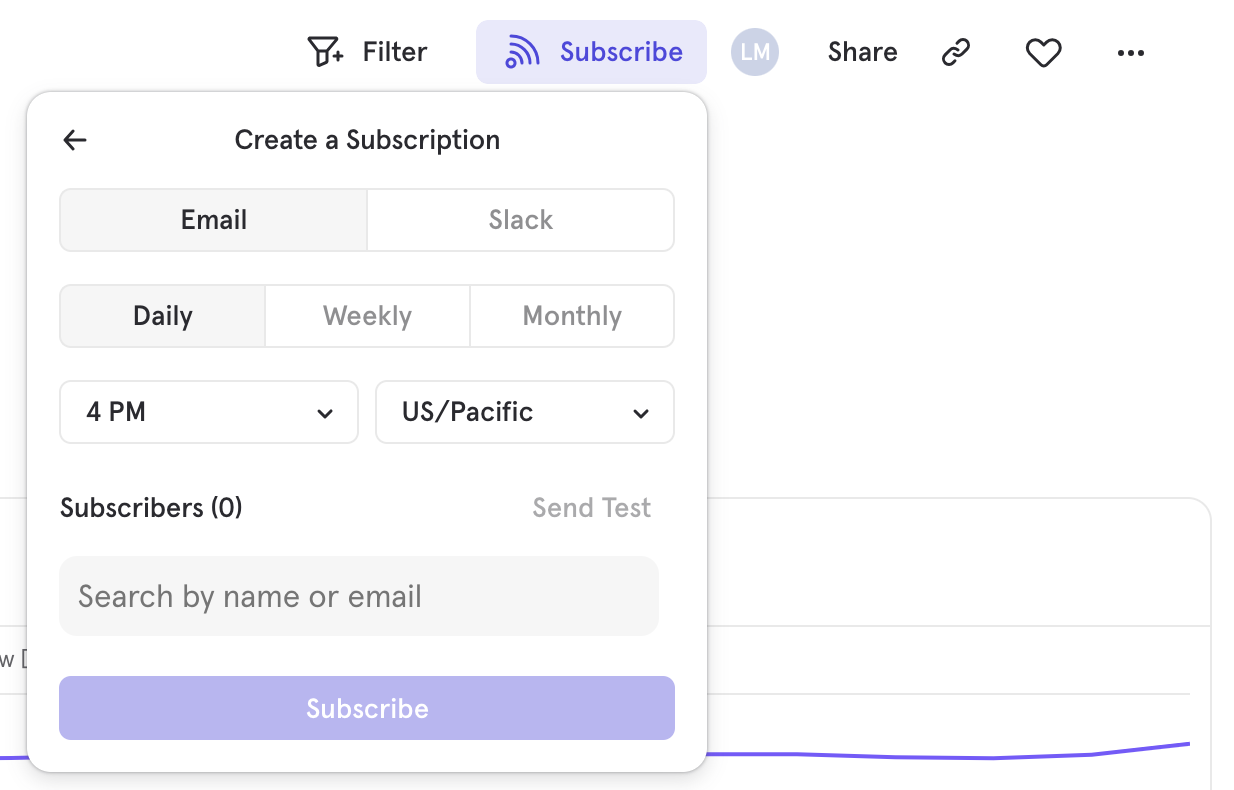Expand the time selector chevron
Image resolution: width=1234 pixels, height=790 pixels.
pyautogui.click(x=325, y=412)
